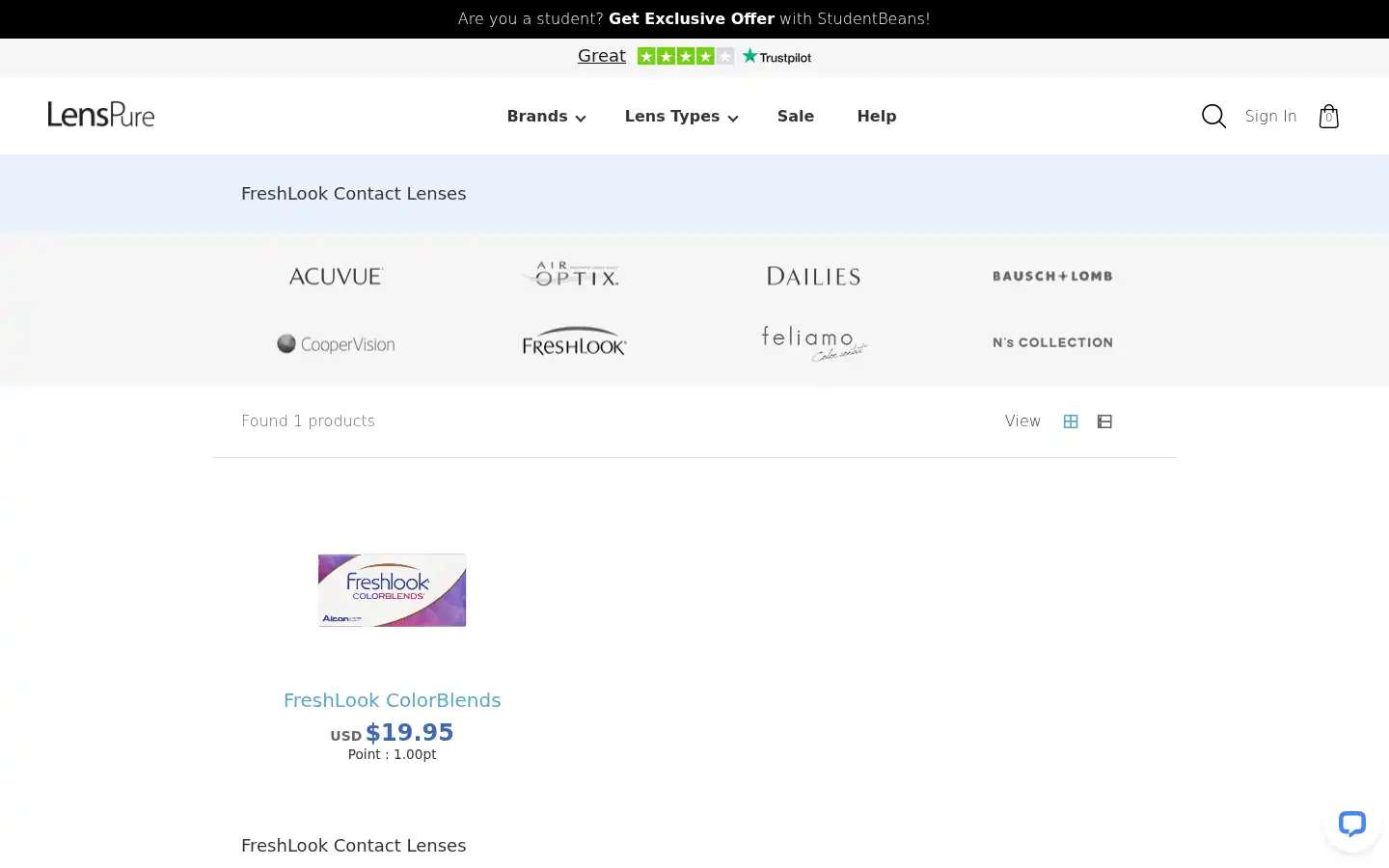The width and height of the screenshot is (1389, 868).
Task: Open the Sale menu item
Action: tap(796, 116)
